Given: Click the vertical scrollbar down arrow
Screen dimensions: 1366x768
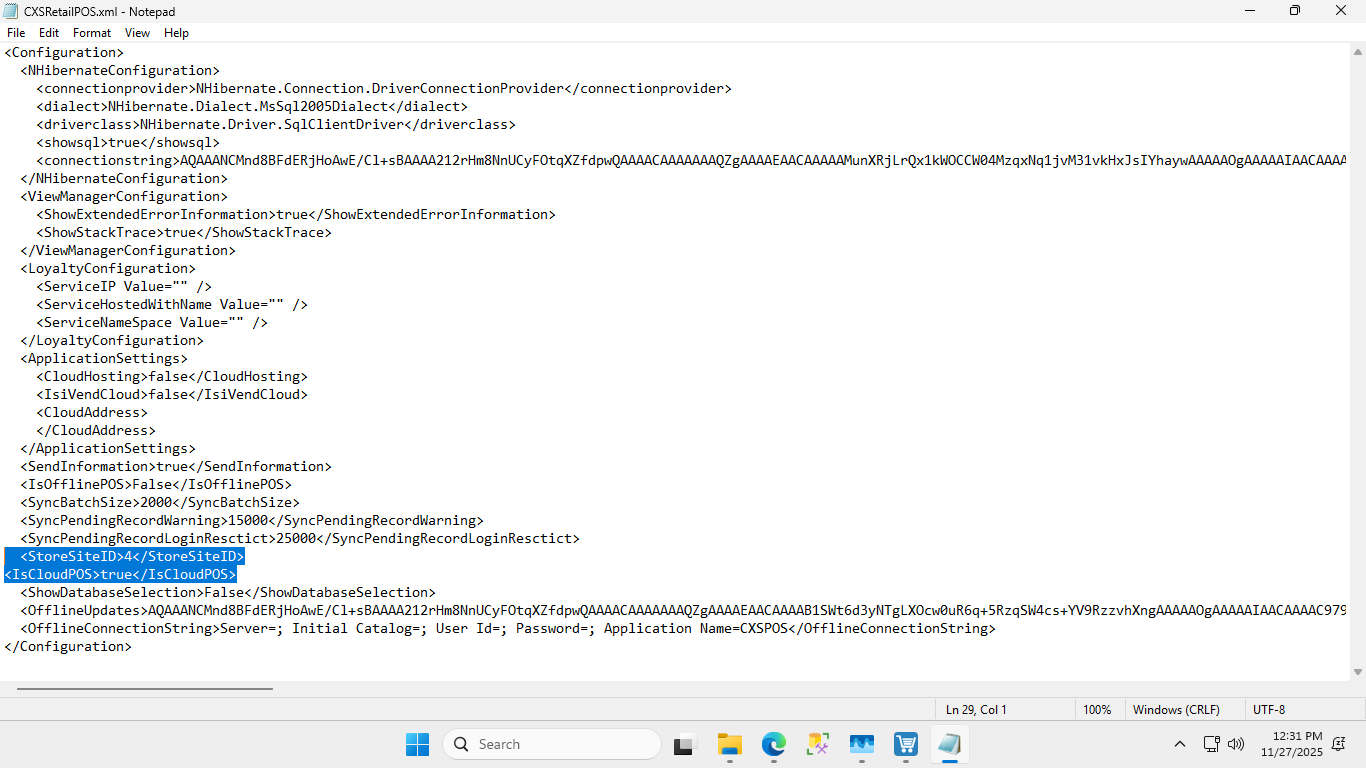Looking at the screenshot, I should pos(1357,672).
